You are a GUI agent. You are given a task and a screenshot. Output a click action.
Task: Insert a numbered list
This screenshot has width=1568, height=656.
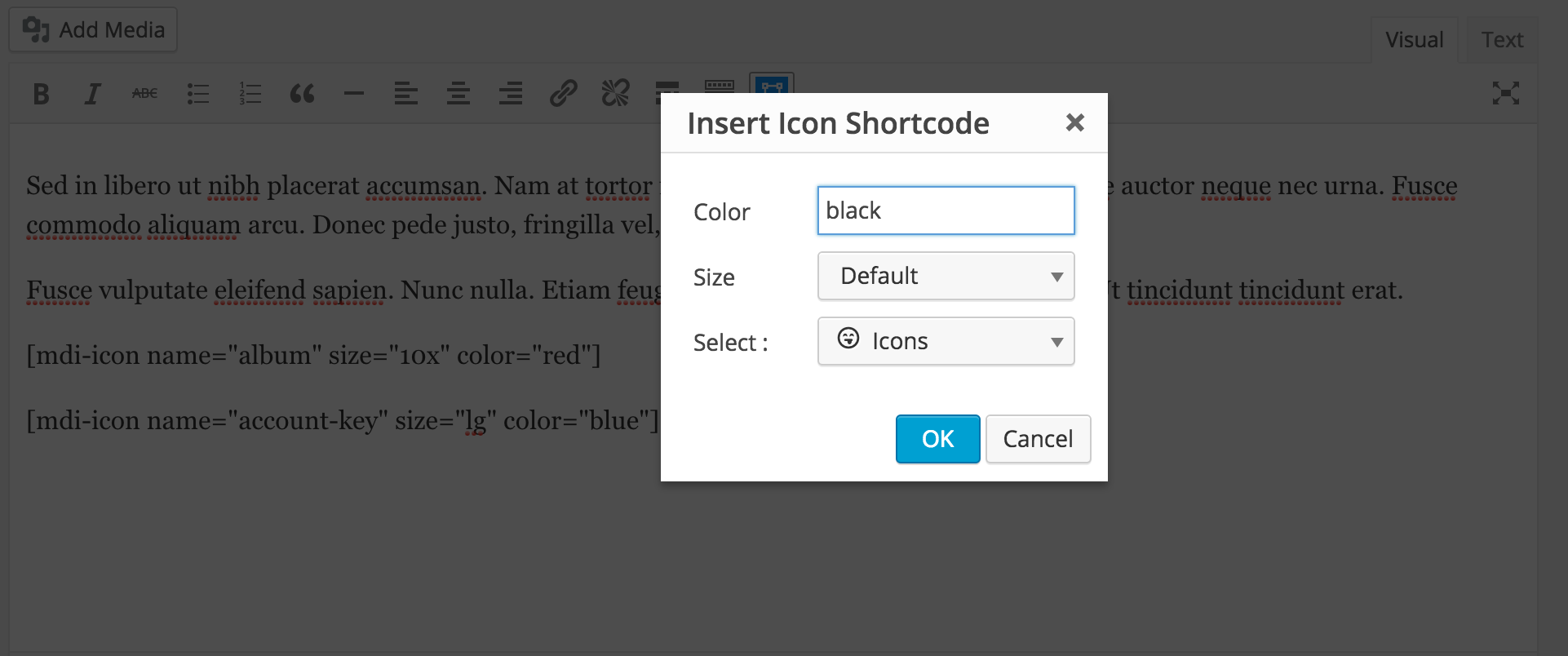point(250,94)
